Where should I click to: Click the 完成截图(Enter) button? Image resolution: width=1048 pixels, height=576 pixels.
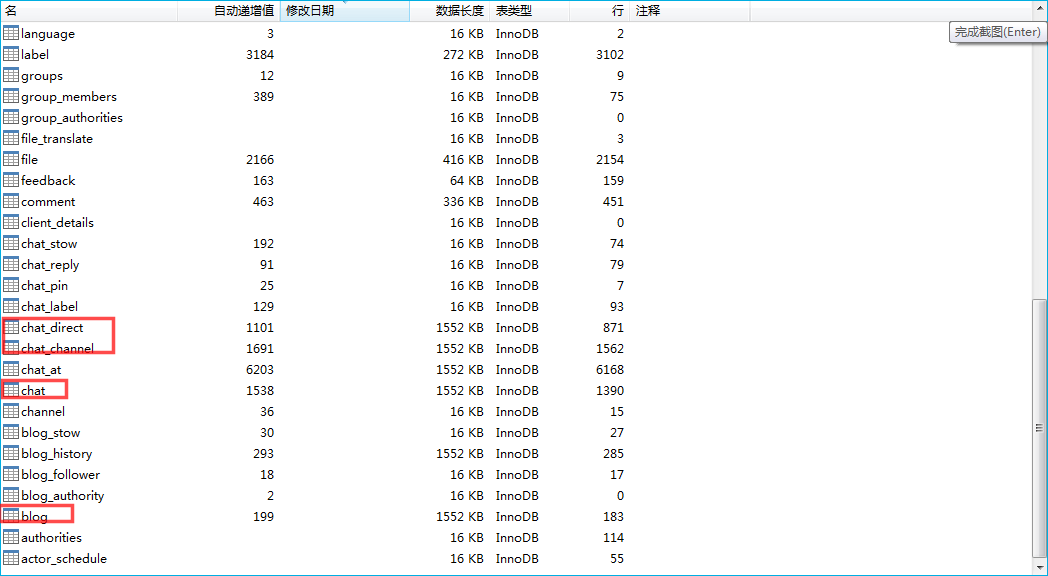[x=997, y=32]
